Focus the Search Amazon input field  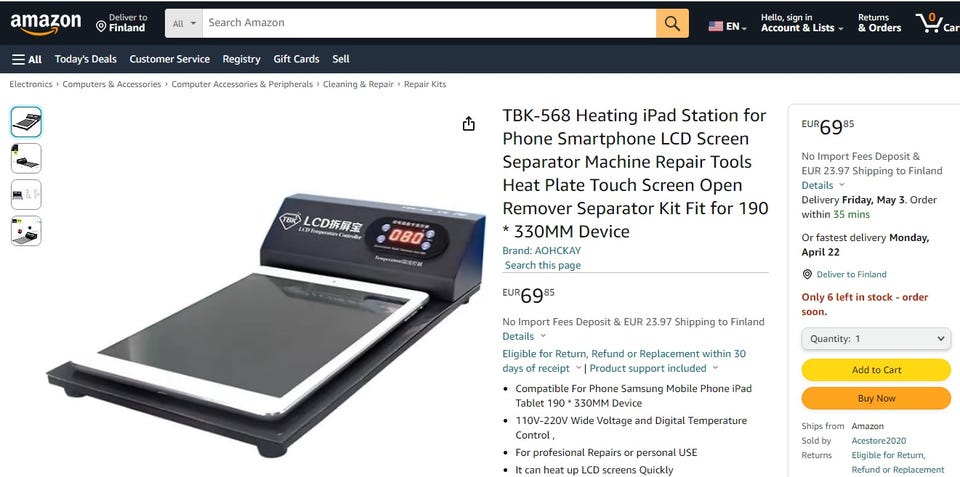429,23
